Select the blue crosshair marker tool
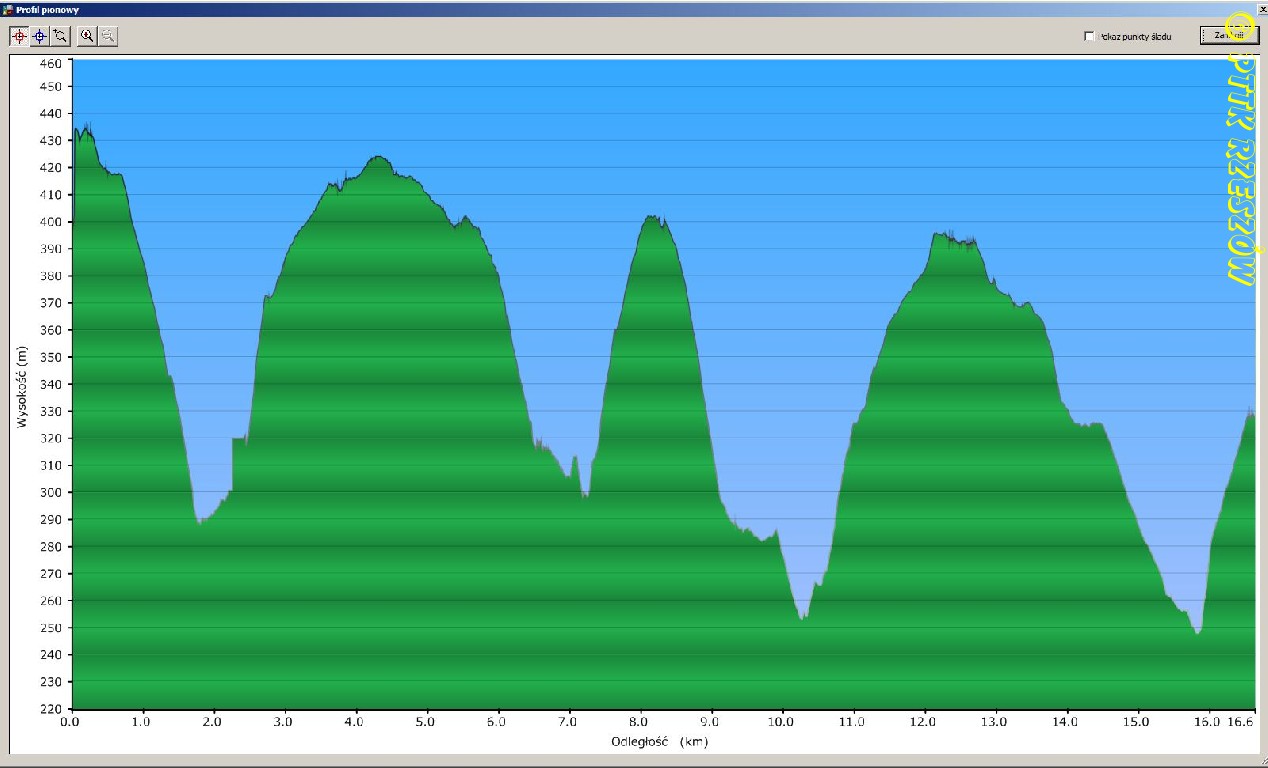The width and height of the screenshot is (1268, 768). 40,36
